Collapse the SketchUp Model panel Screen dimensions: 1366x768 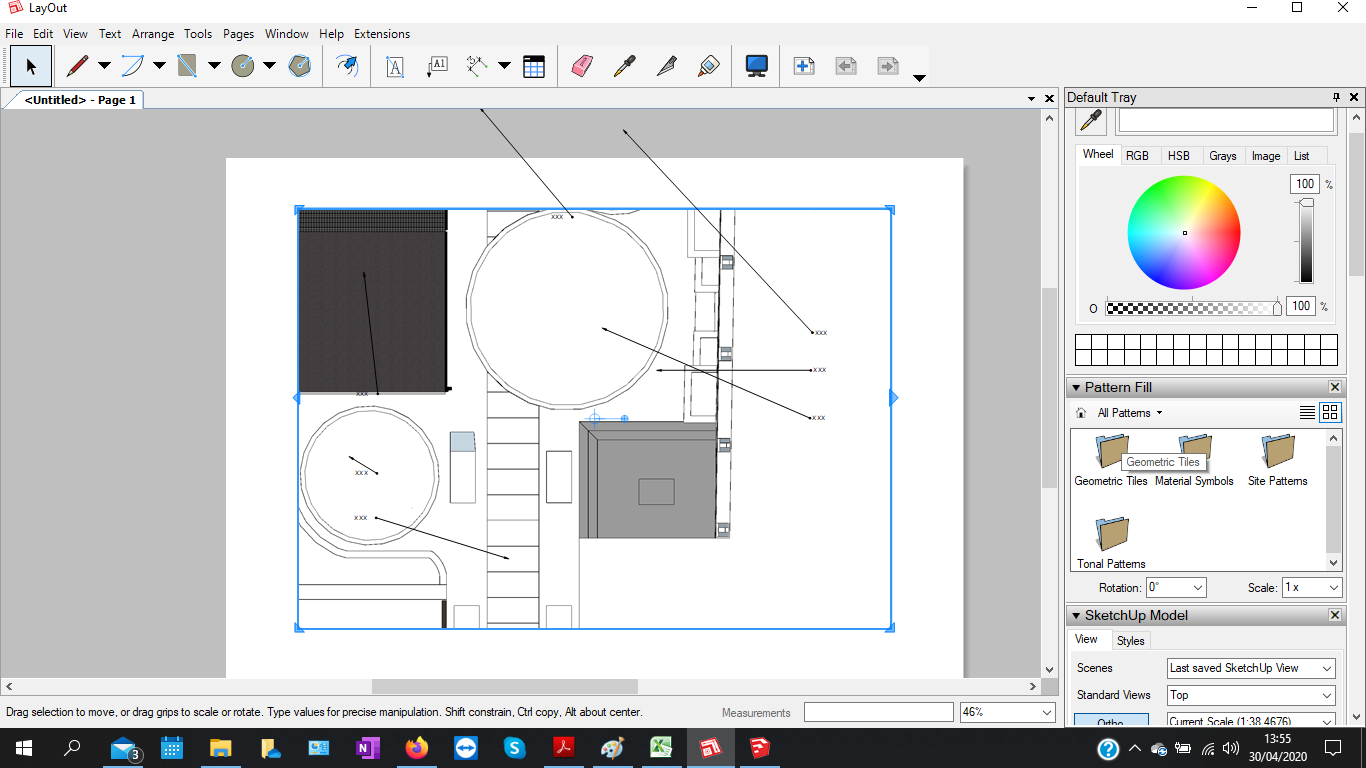point(1076,616)
